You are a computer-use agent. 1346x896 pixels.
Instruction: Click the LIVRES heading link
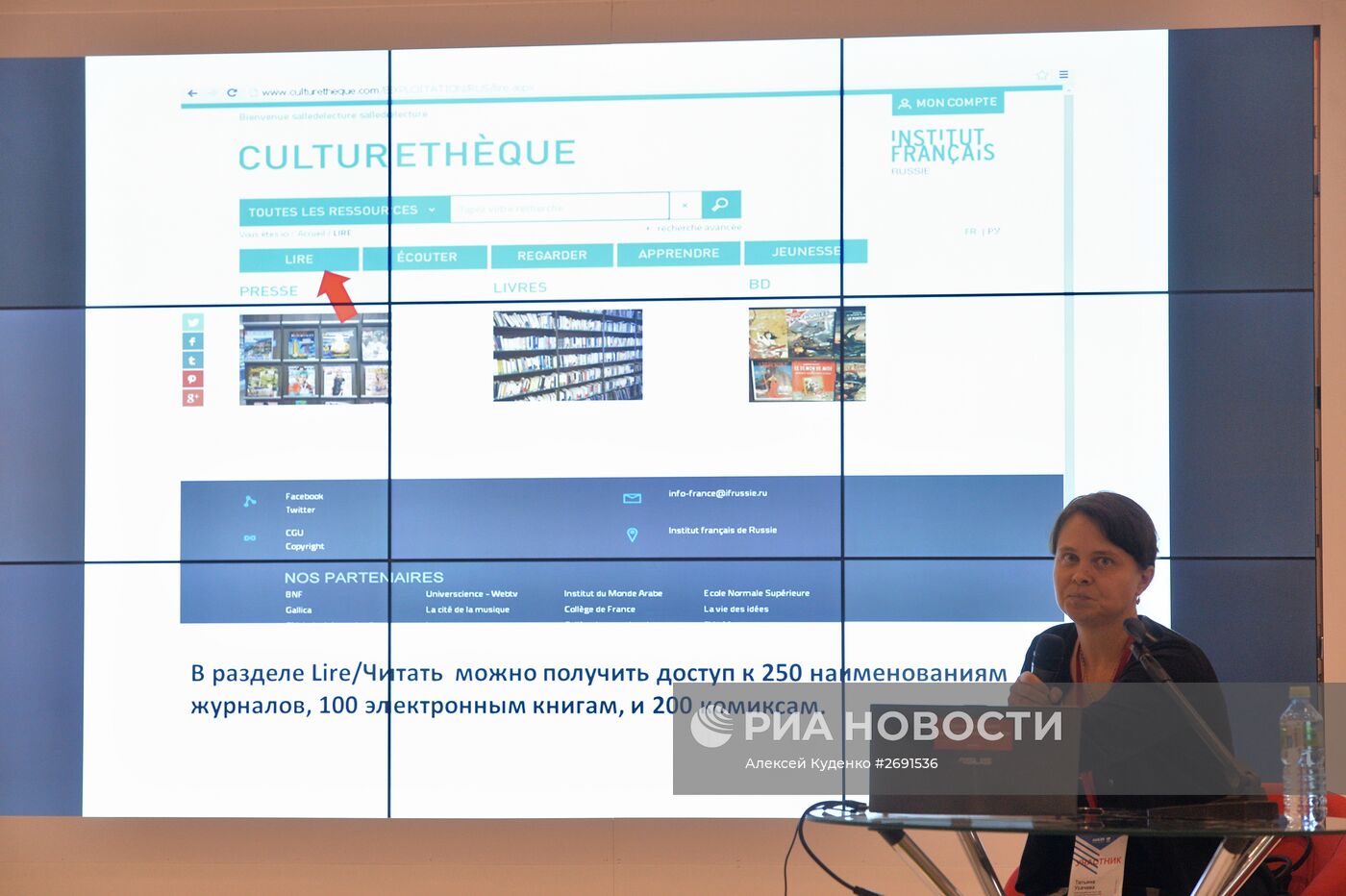(520, 287)
